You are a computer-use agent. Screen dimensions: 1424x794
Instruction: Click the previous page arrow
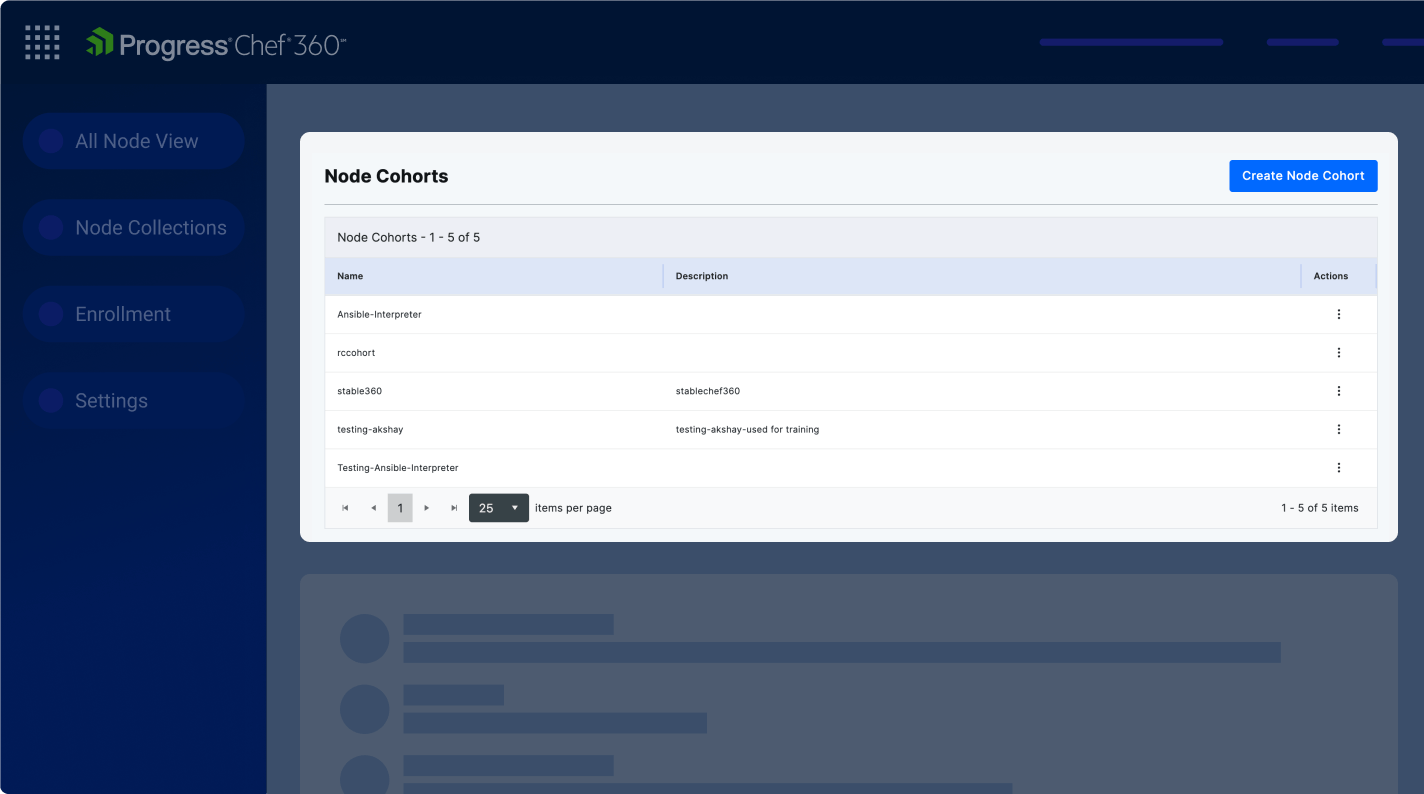click(x=373, y=508)
